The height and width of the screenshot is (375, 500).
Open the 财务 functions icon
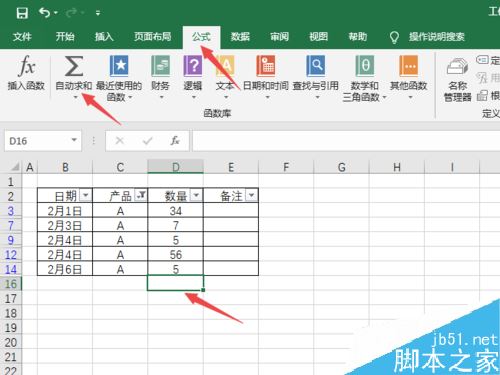tap(161, 66)
